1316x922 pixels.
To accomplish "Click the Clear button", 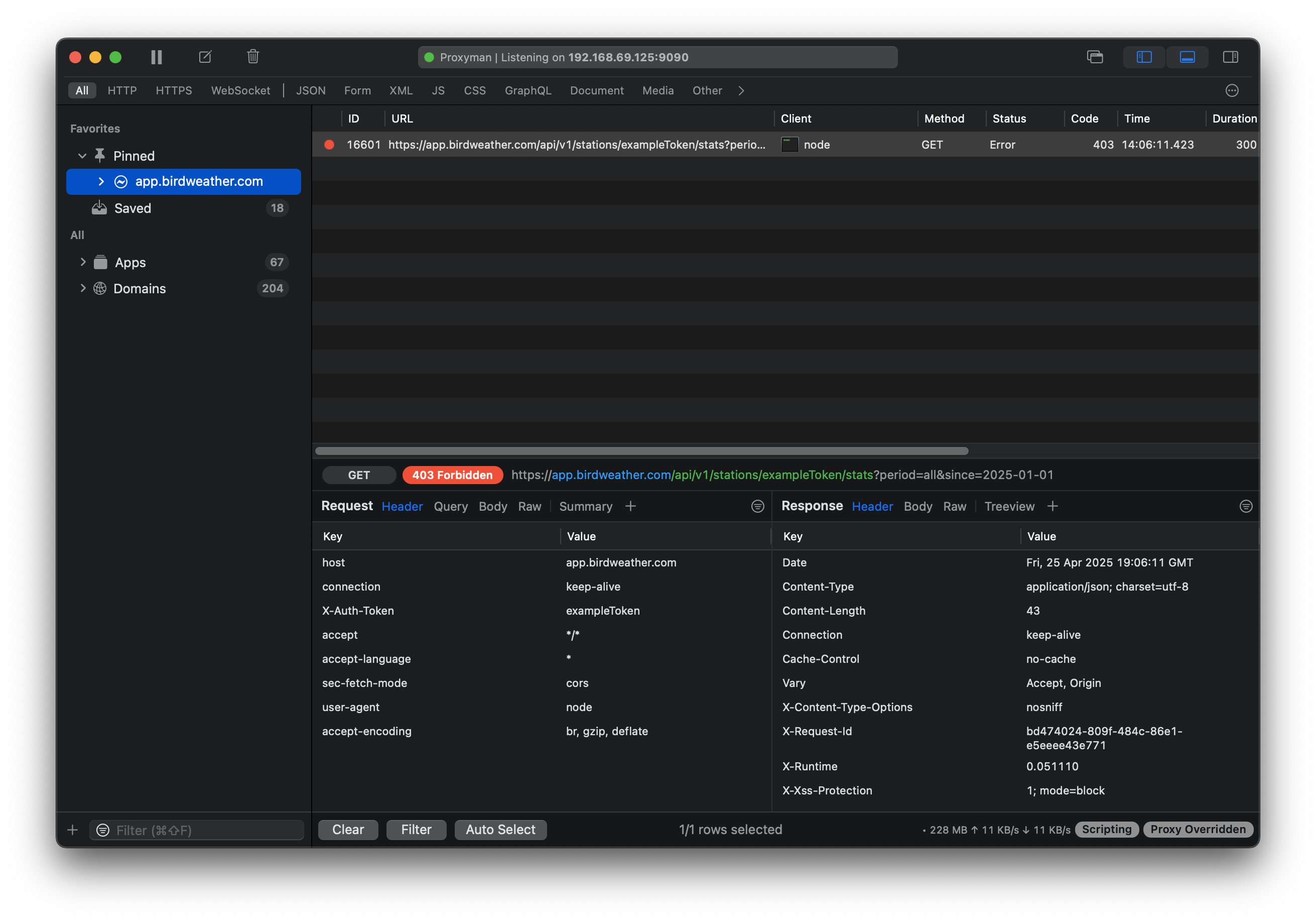I will (x=348, y=830).
